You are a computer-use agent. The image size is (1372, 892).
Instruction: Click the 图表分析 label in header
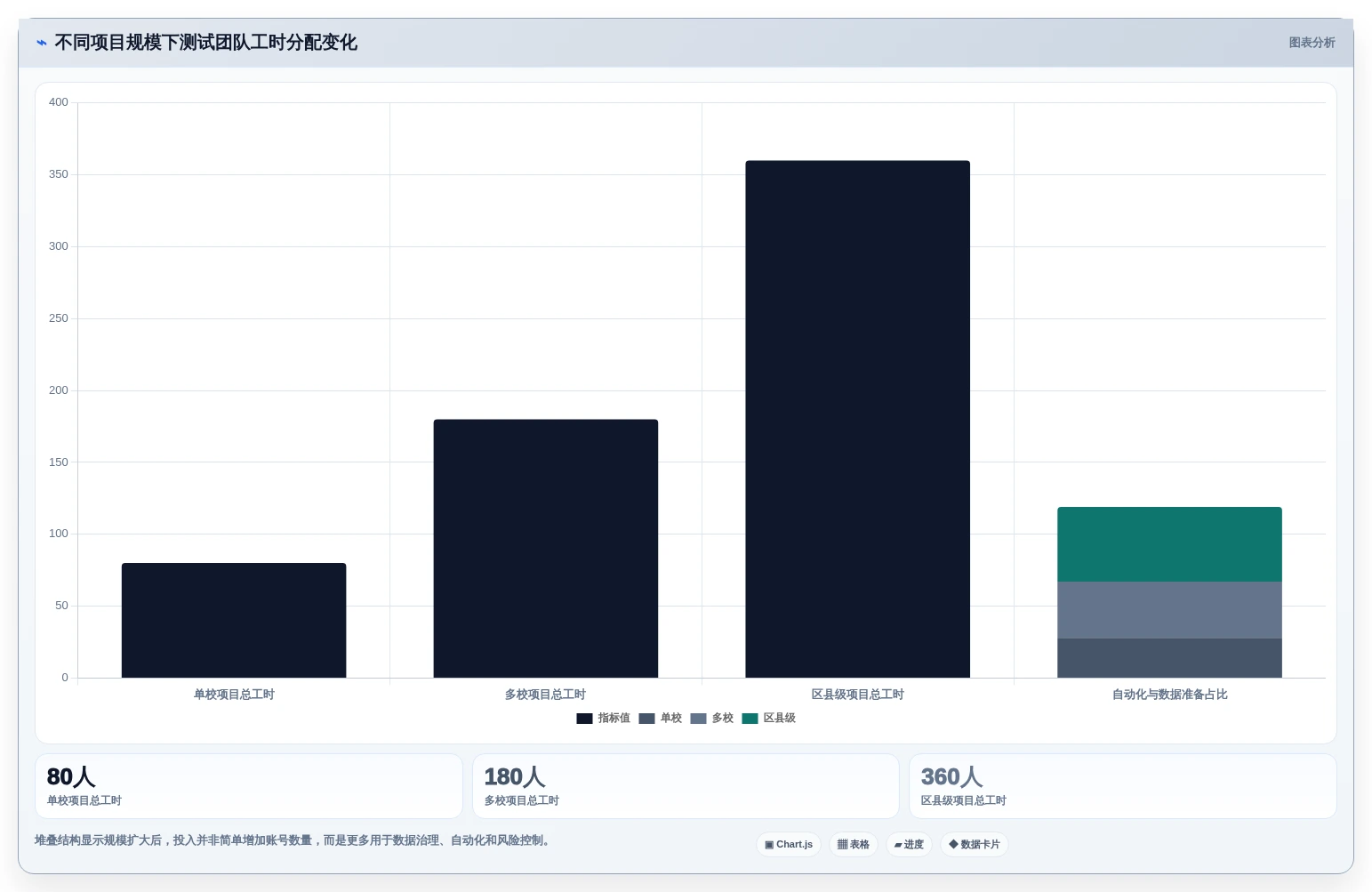tap(1312, 43)
